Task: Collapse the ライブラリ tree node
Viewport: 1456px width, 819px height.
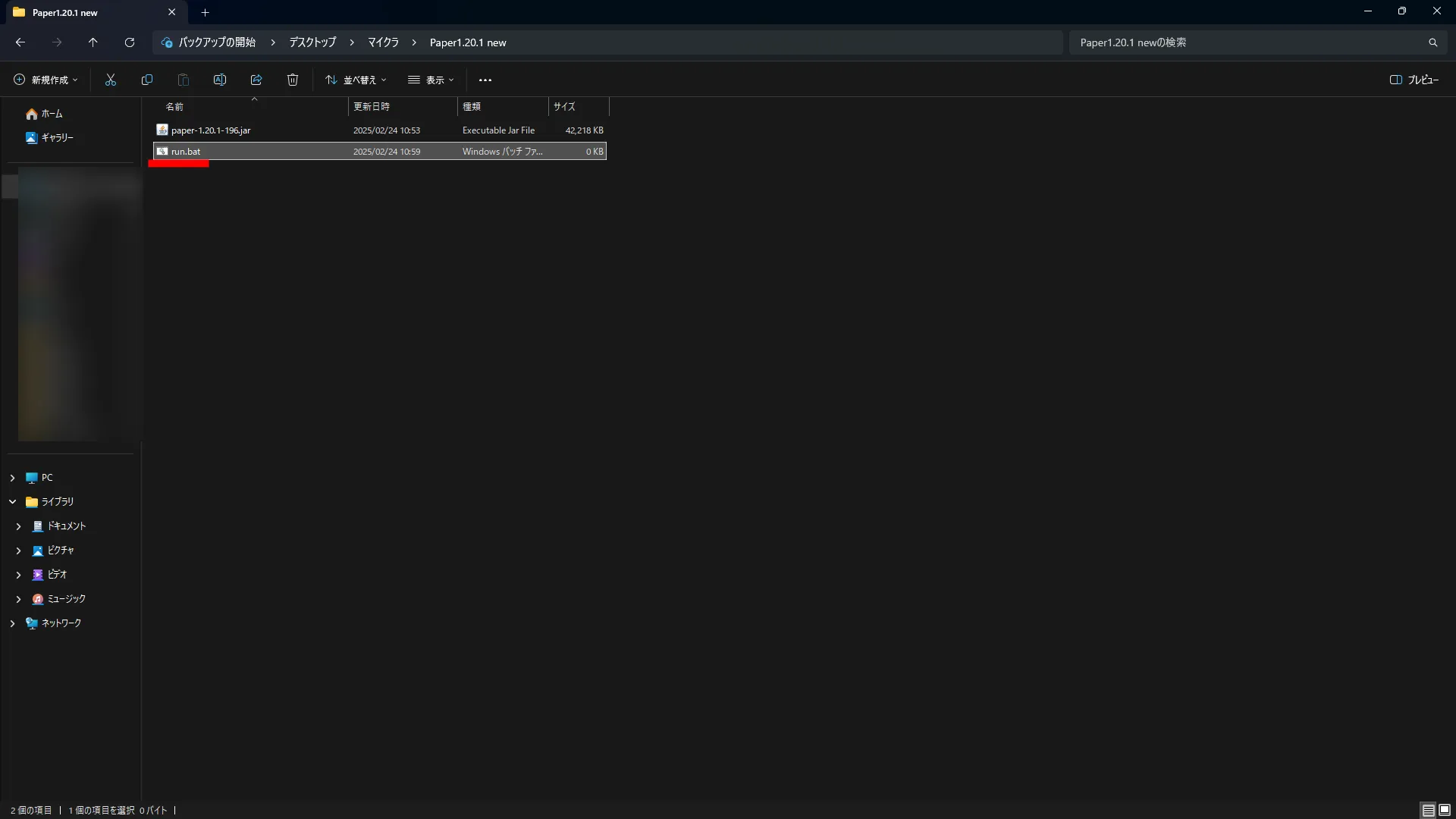Action: point(12,502)
